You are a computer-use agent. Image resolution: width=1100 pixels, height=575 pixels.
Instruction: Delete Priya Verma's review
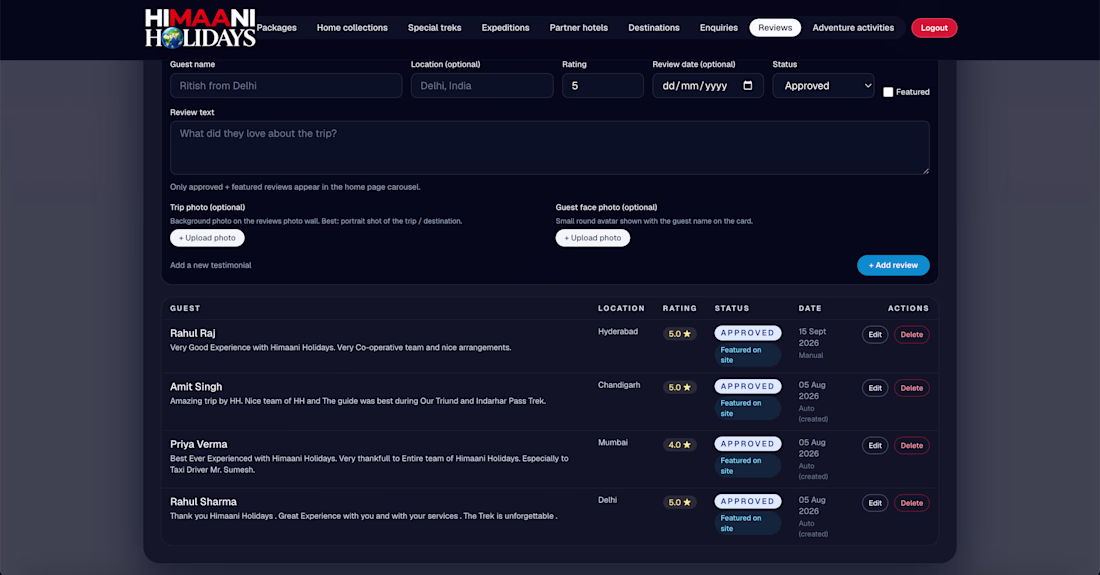point(911,445)
